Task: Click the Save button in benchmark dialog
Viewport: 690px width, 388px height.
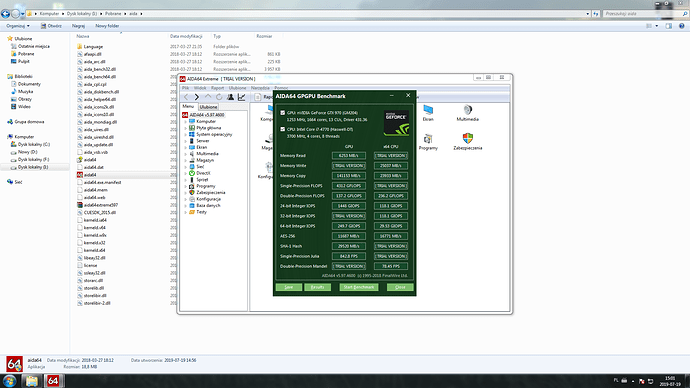Action: click(x=289, y=287)
